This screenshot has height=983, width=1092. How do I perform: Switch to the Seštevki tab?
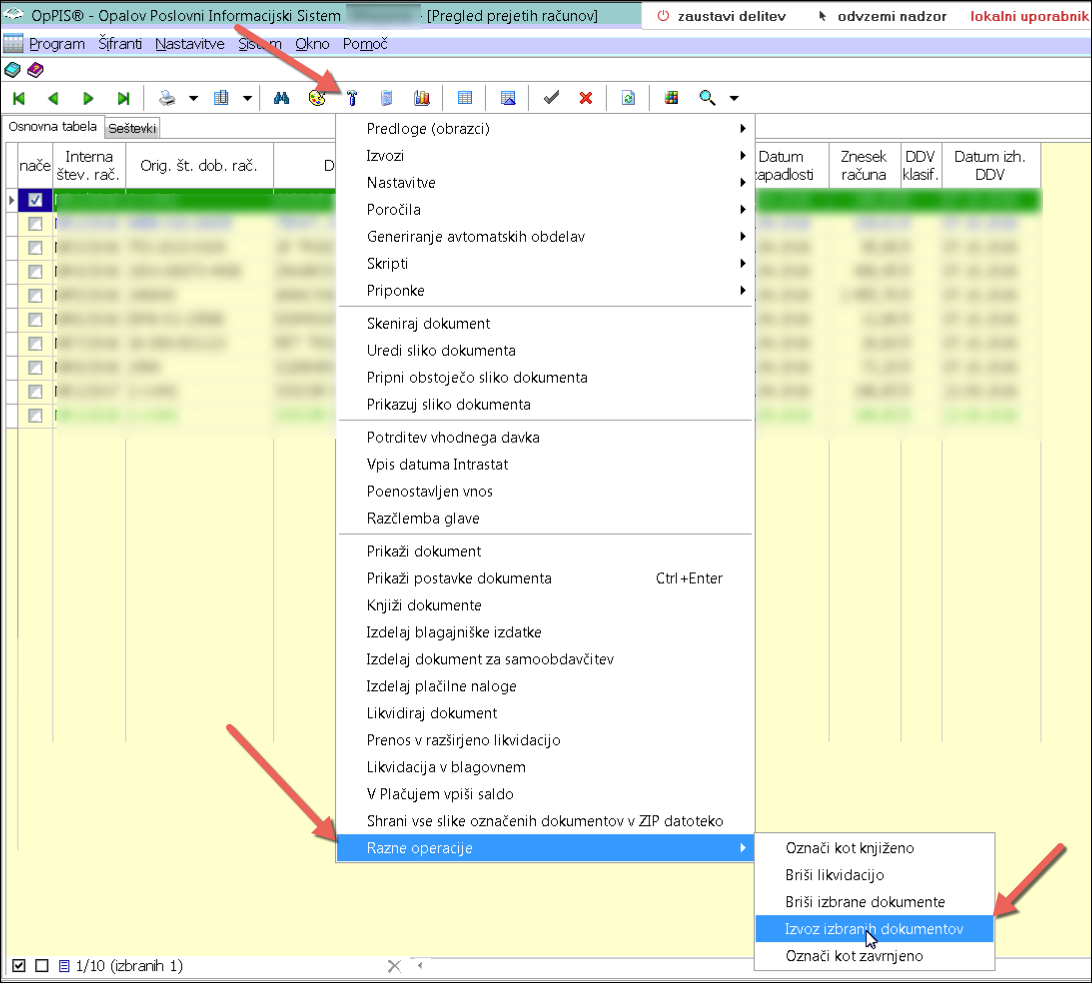pyautogui.click(x=132, y=128)
